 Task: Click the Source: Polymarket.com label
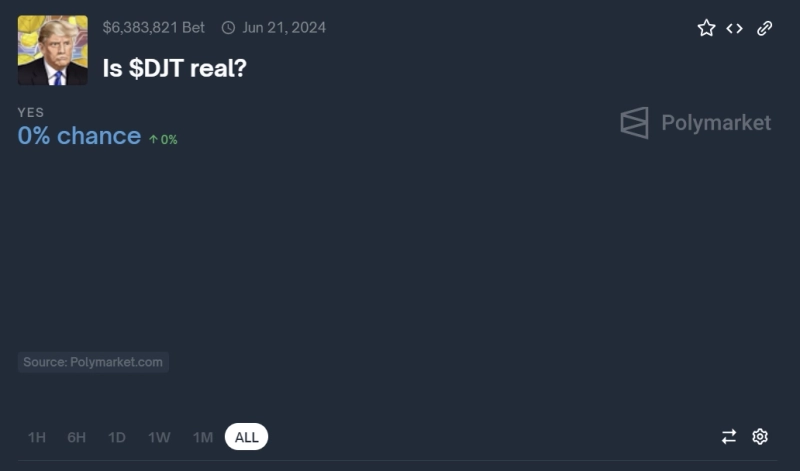(x=93, y=362)
